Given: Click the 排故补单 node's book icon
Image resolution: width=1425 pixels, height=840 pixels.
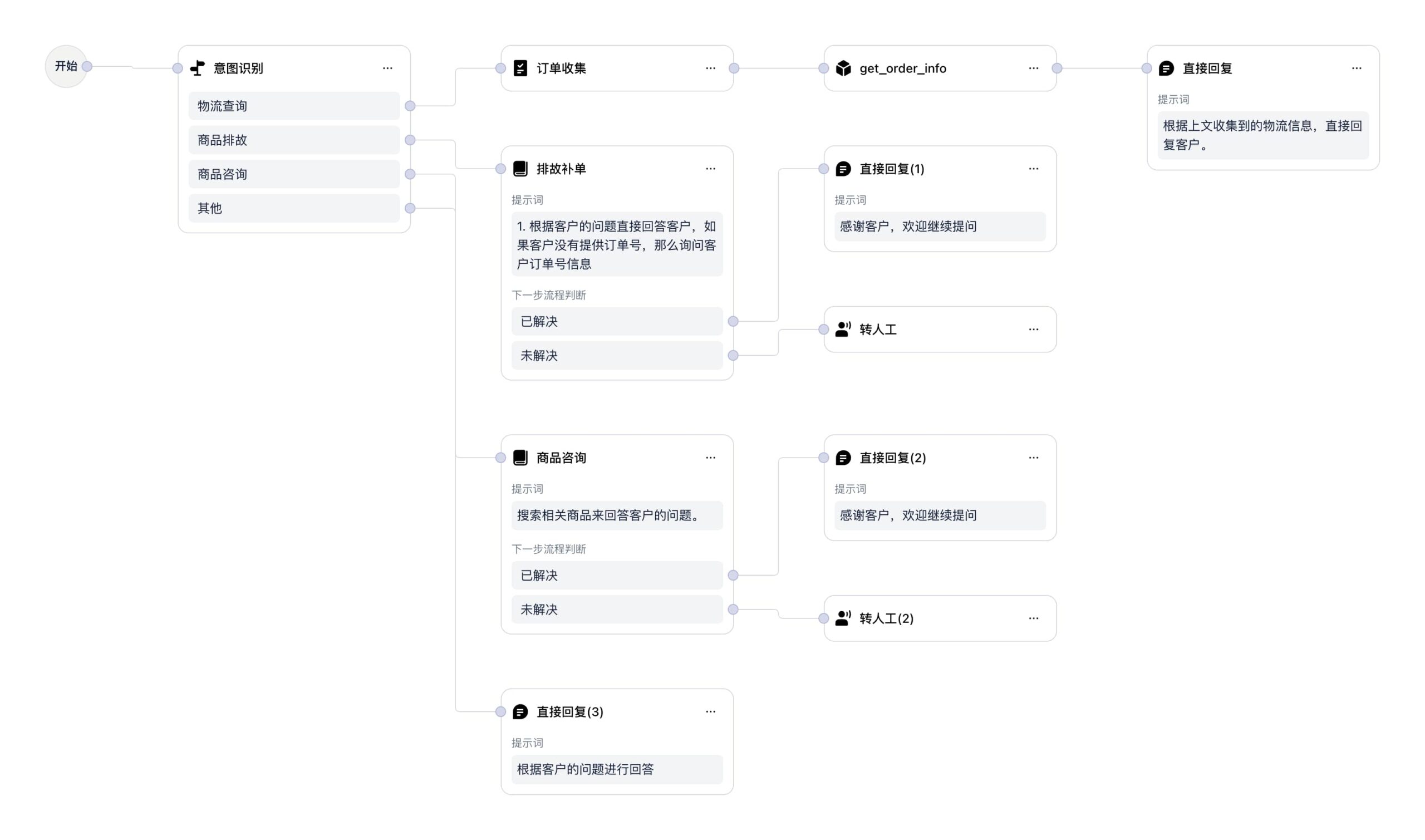Looking at the screenshot, I should coord(520,168).
